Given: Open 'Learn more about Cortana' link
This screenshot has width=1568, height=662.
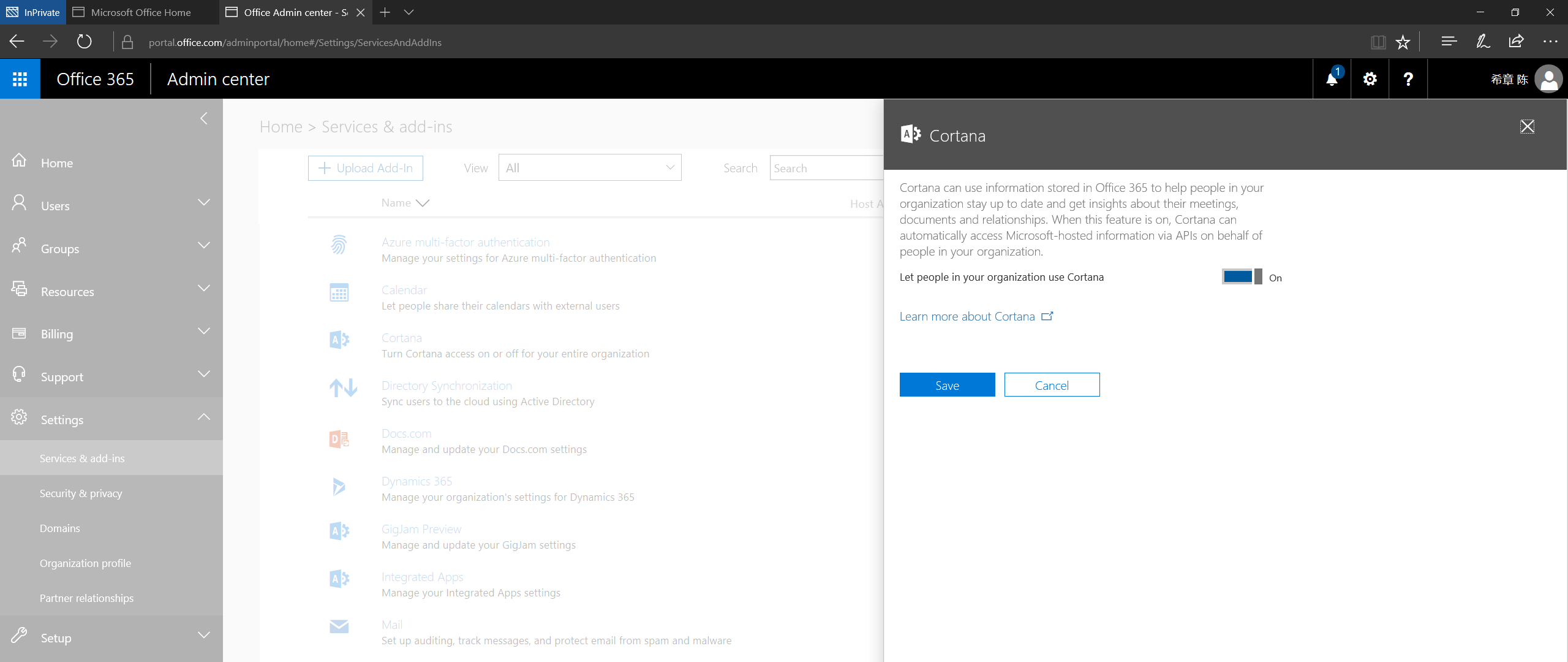Looking at the screenshot, I should (x=967, y=316).
